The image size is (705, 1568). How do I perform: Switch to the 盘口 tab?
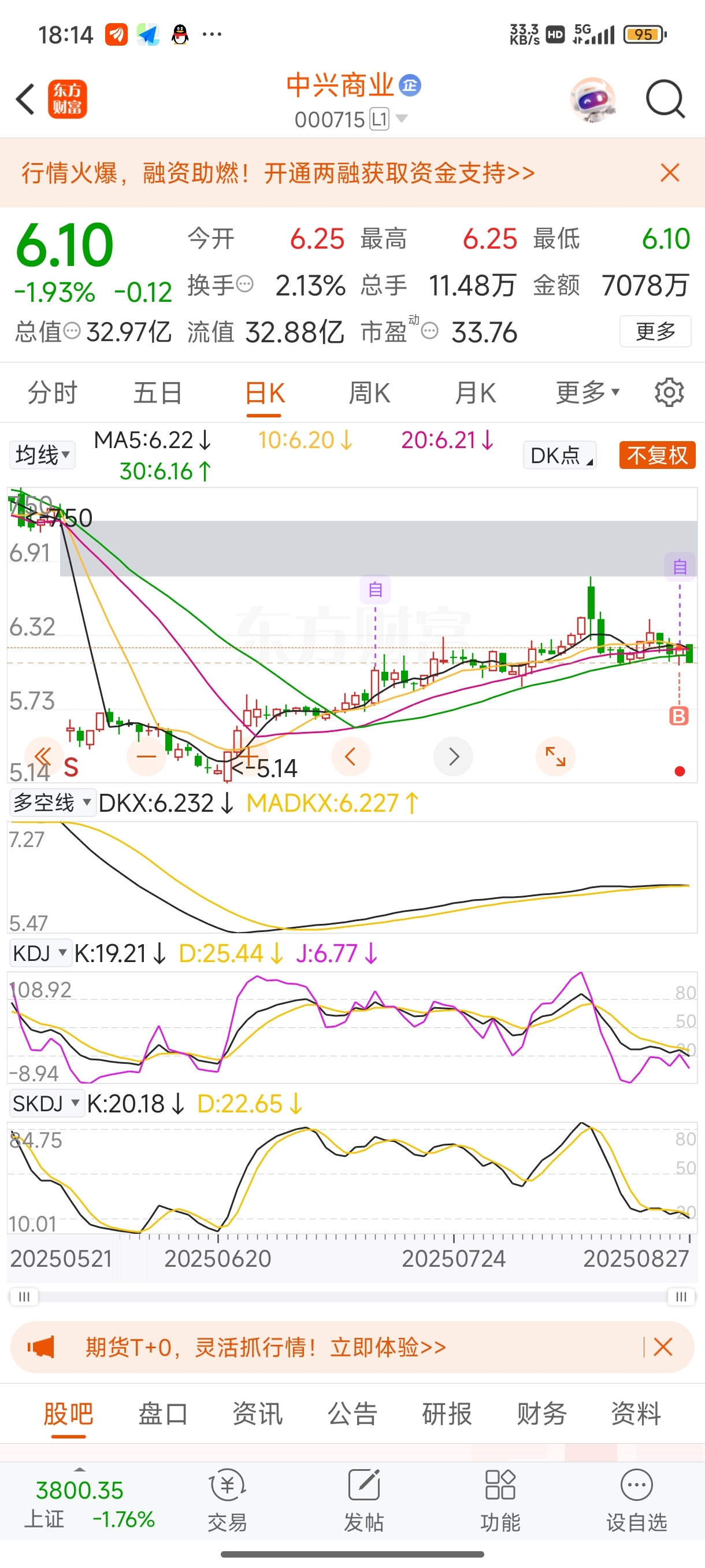click(163, 1414)
